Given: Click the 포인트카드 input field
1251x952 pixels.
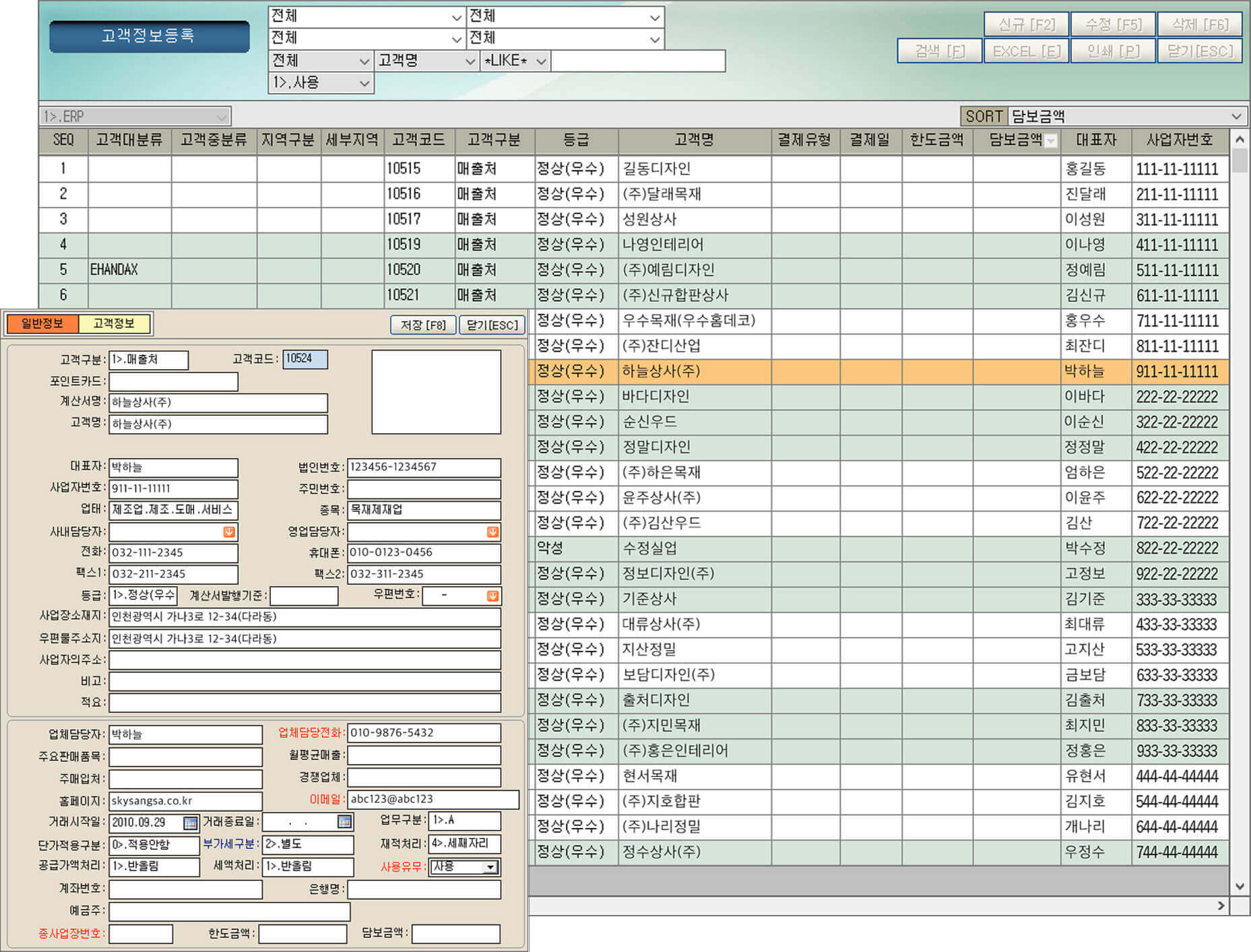Looking at the screenshot, I should pos(174,381).
